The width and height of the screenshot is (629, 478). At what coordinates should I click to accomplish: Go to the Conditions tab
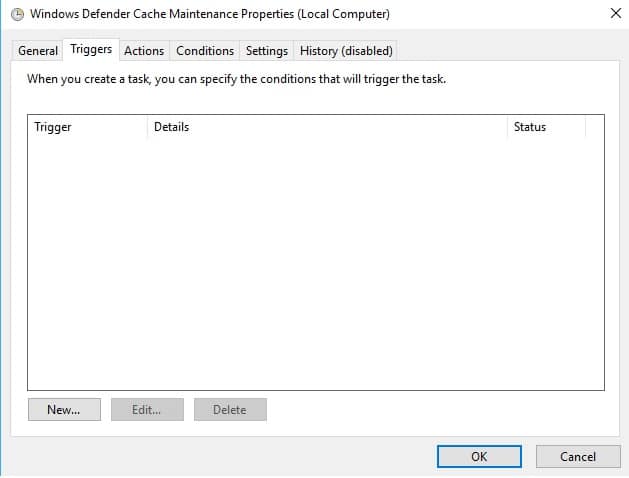[x=205, y=50]
